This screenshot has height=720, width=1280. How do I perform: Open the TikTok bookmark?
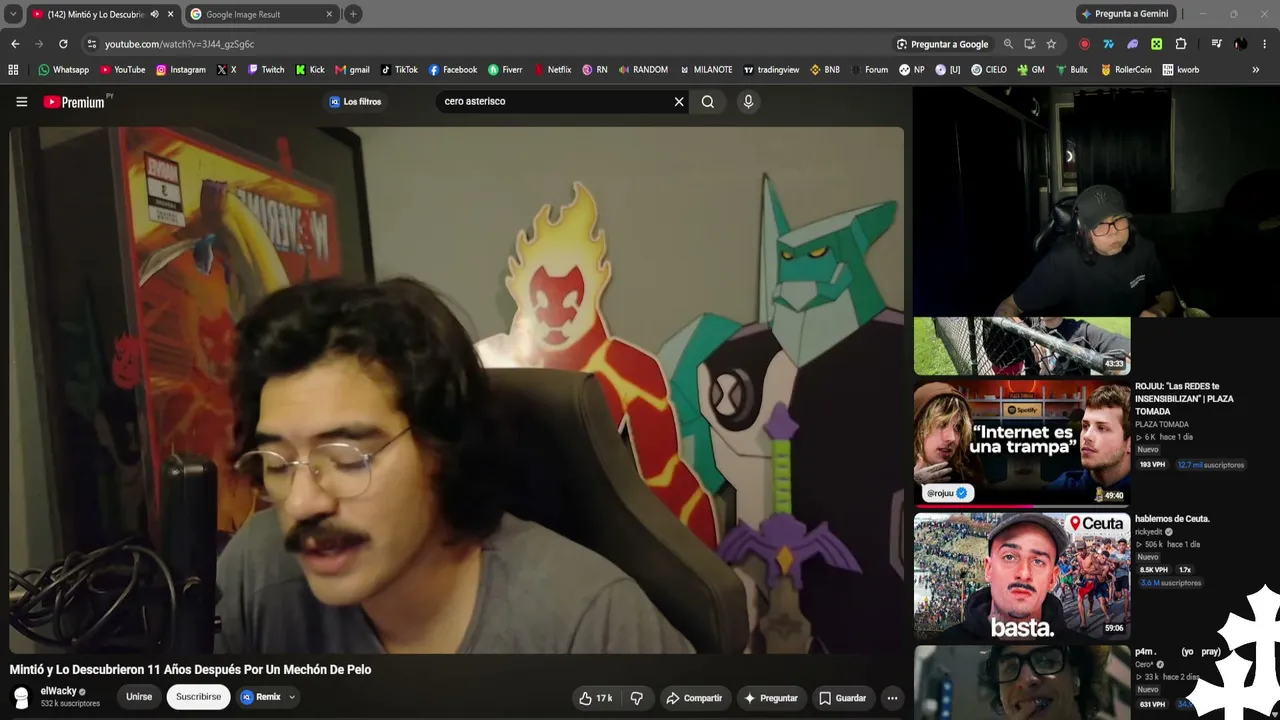coord(399,70)
